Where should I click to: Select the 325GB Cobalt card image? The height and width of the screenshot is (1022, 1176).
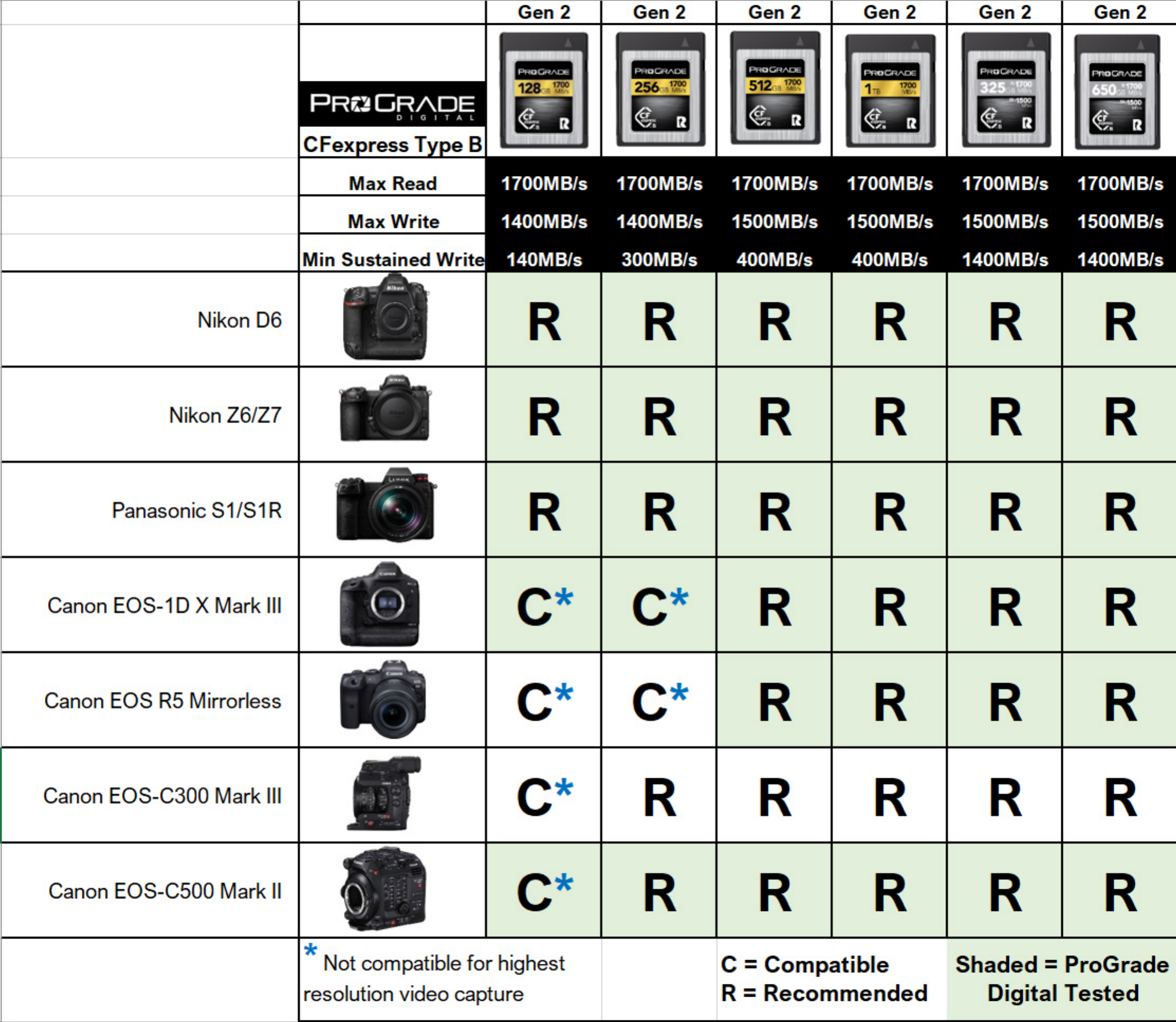[1005, 90]
